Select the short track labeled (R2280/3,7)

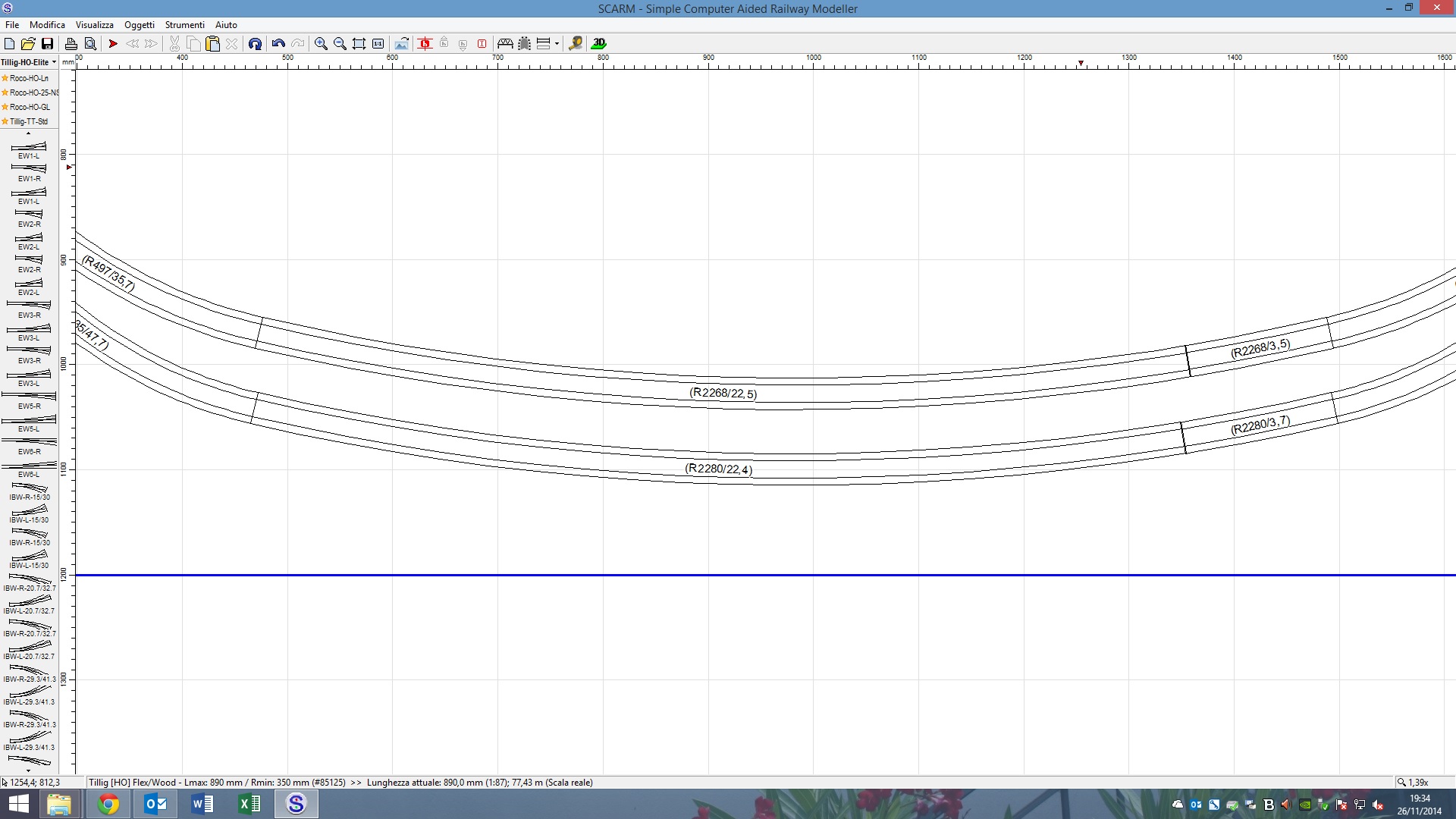(1260, 425)
